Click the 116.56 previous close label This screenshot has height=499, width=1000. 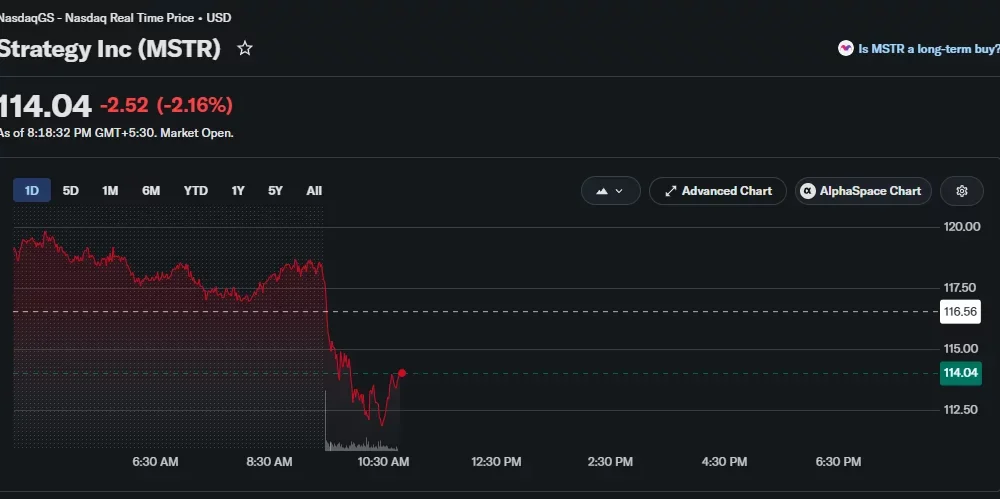pyautogui.click(x=960, y=311)
